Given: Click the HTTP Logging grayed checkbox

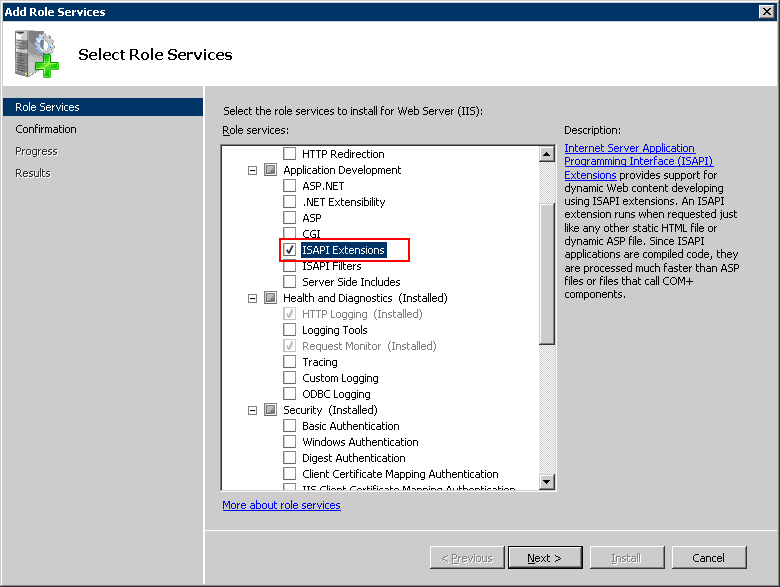Looking at the screenshot, I should [290, 313].
